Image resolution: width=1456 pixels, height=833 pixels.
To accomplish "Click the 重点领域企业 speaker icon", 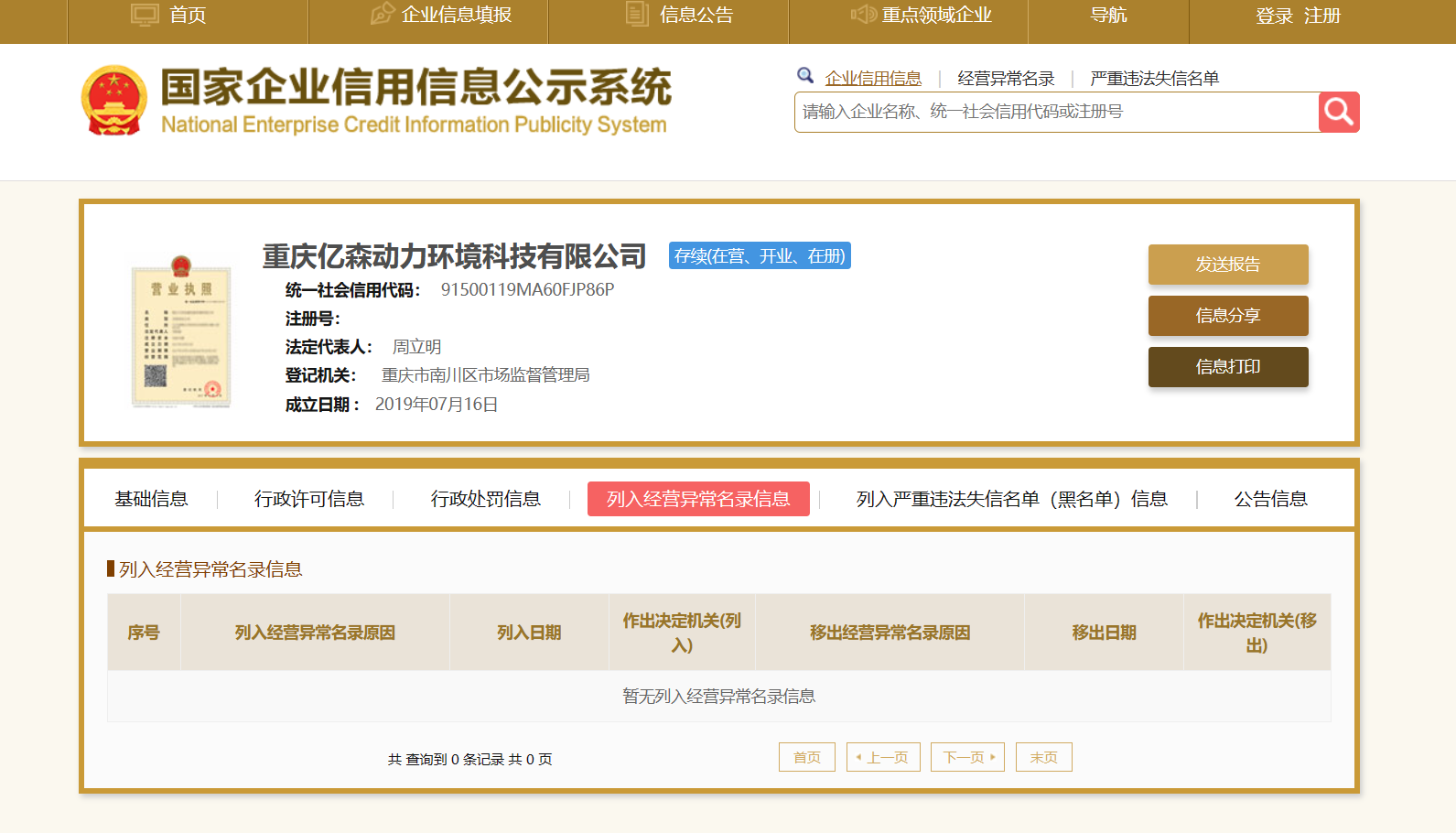I will pos(864,14).
